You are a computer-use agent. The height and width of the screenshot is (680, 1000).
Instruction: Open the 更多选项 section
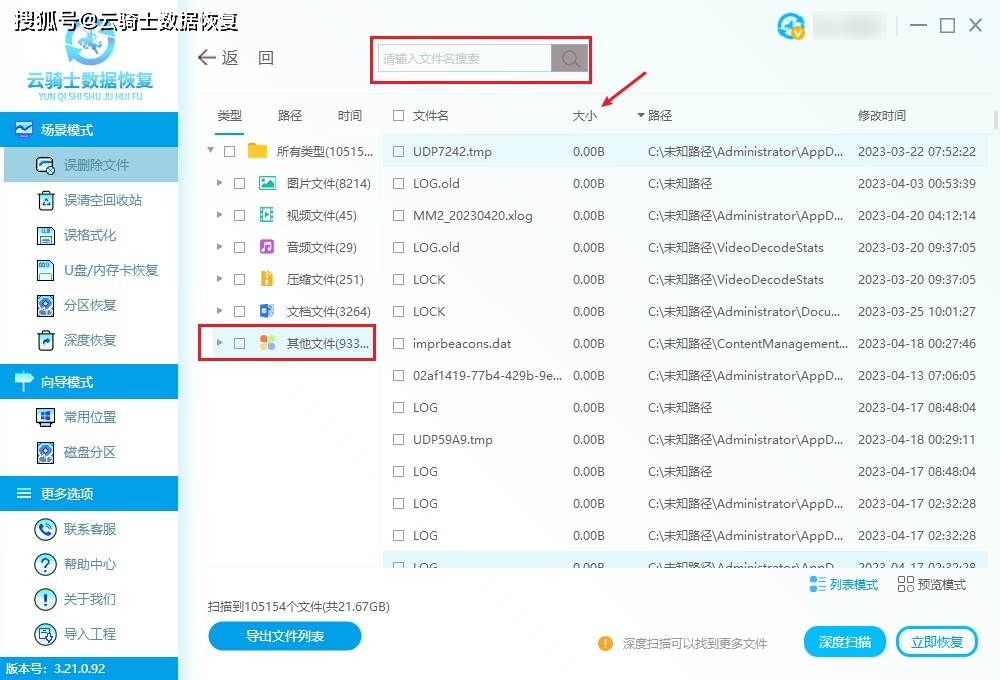pyautogui.click(x=89, y=494)
